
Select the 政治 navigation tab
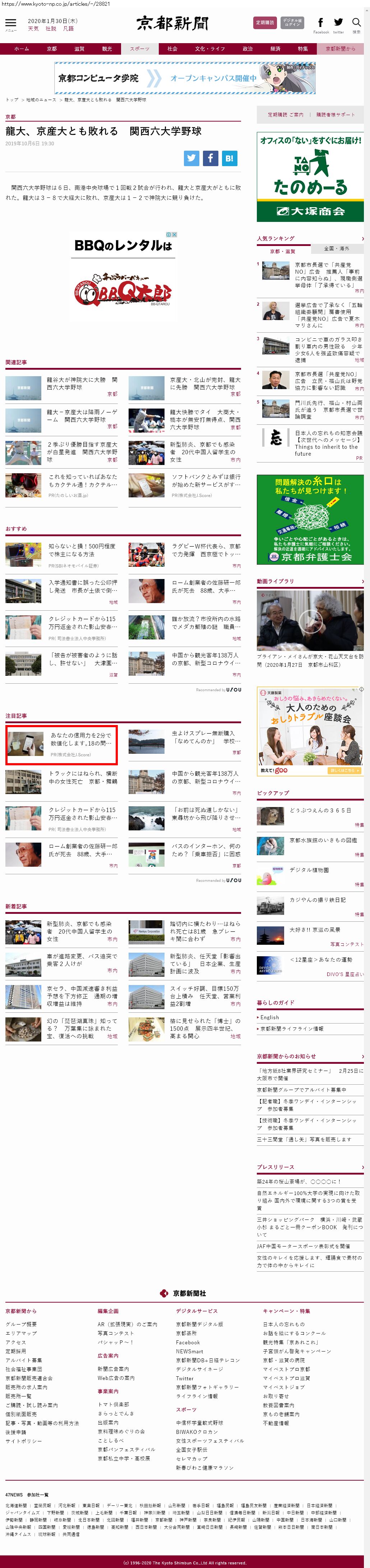[248, 49]
